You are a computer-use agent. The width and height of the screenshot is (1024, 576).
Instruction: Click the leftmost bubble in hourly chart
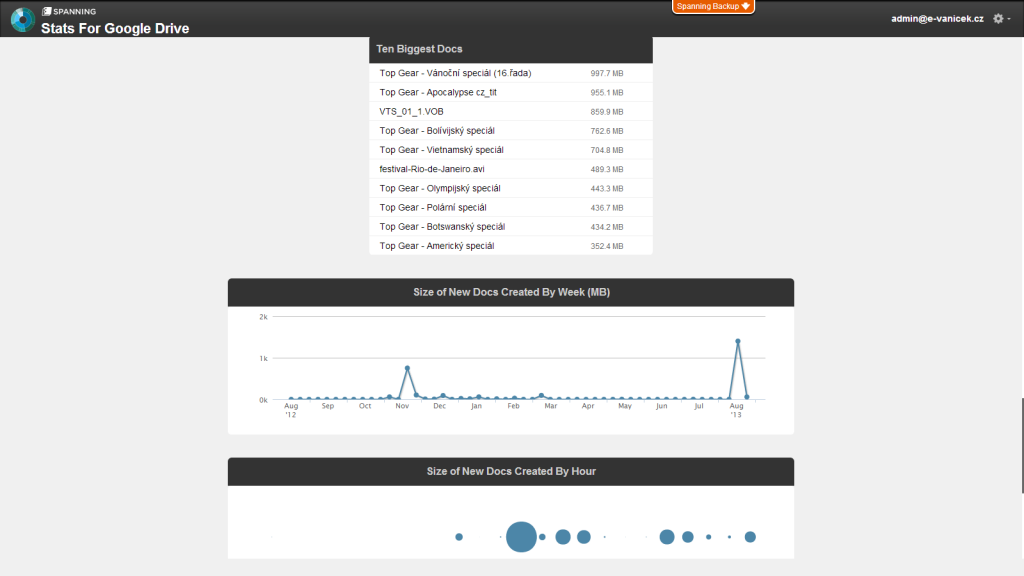click(459, 537)
